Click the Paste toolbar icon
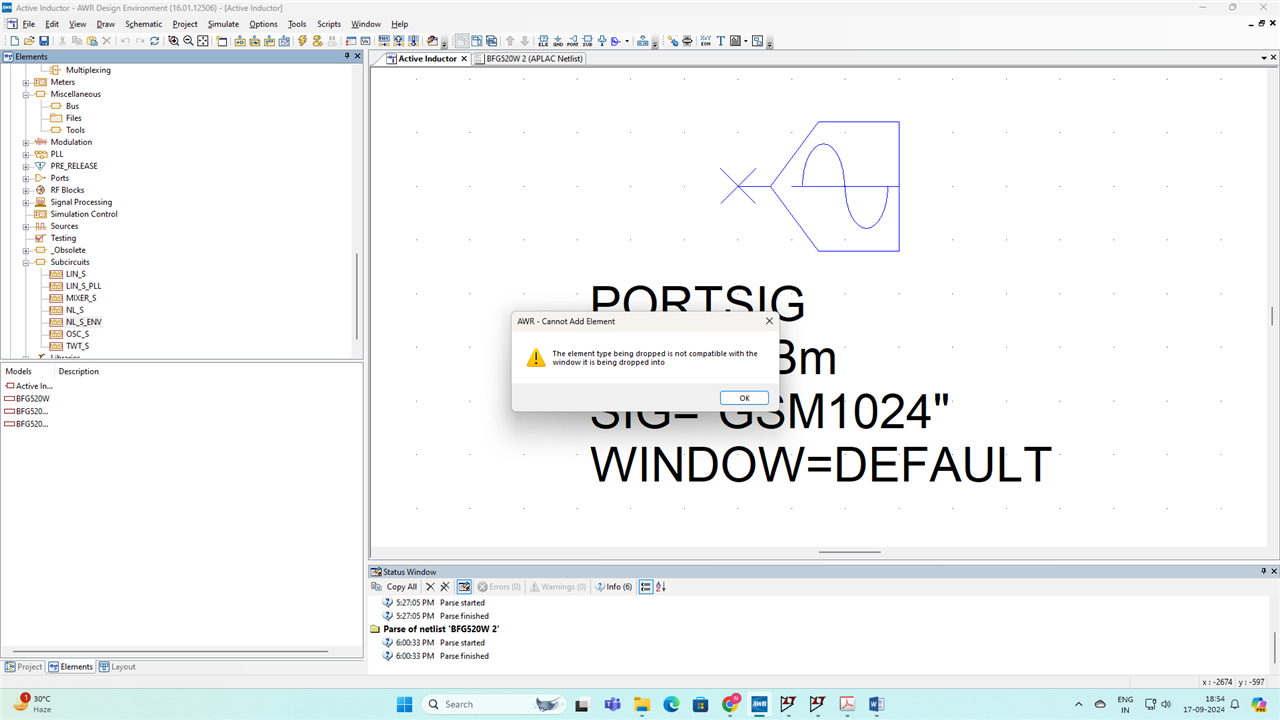Screen dimensions: 1280x720 pos(92,41)
